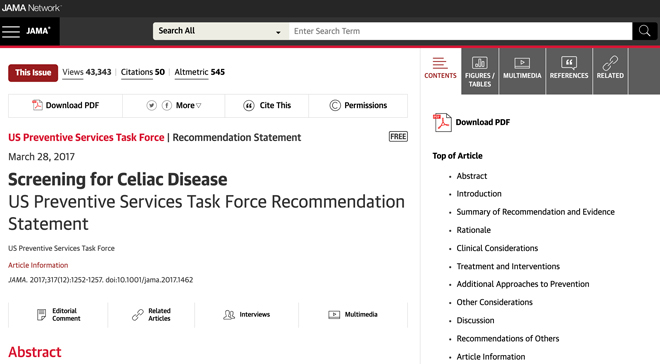
Task: Switch to the Multimedia sidebar tab label
Action: [522, 76]
